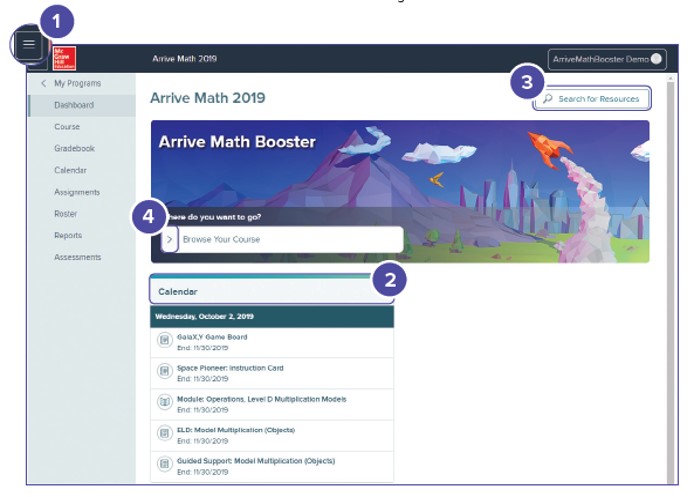
Task: Click the Module Operations Level D icon
Action: [x=164, y=402]
